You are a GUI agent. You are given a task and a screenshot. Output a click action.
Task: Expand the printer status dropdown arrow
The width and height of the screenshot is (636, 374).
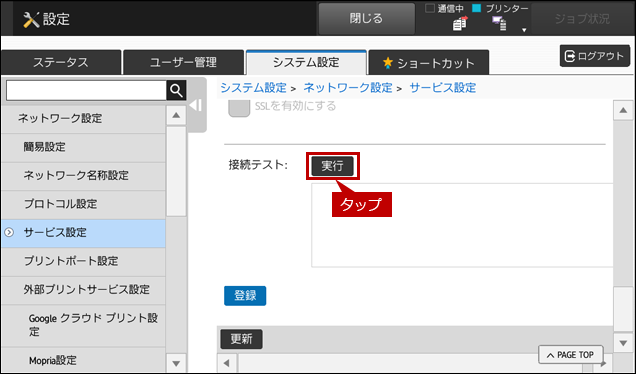tap(524, 30)
